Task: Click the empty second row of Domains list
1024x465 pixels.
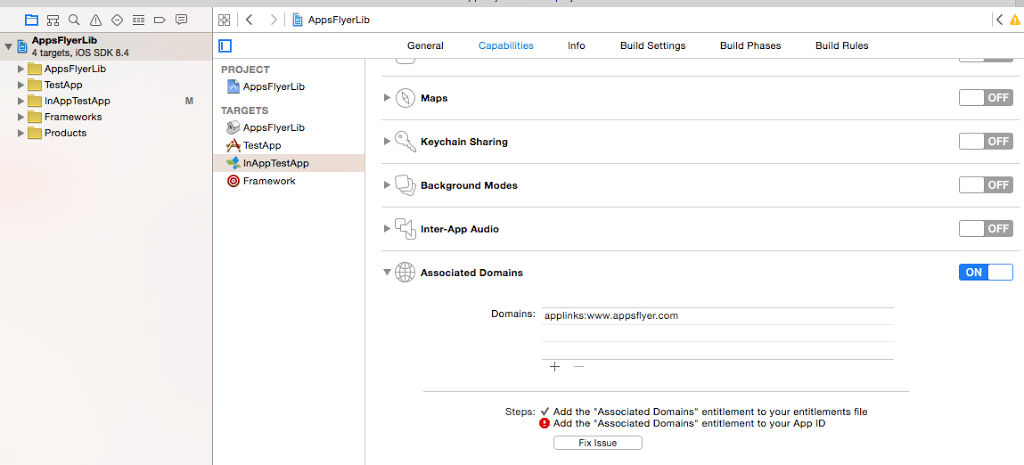Action: (717, 333)
